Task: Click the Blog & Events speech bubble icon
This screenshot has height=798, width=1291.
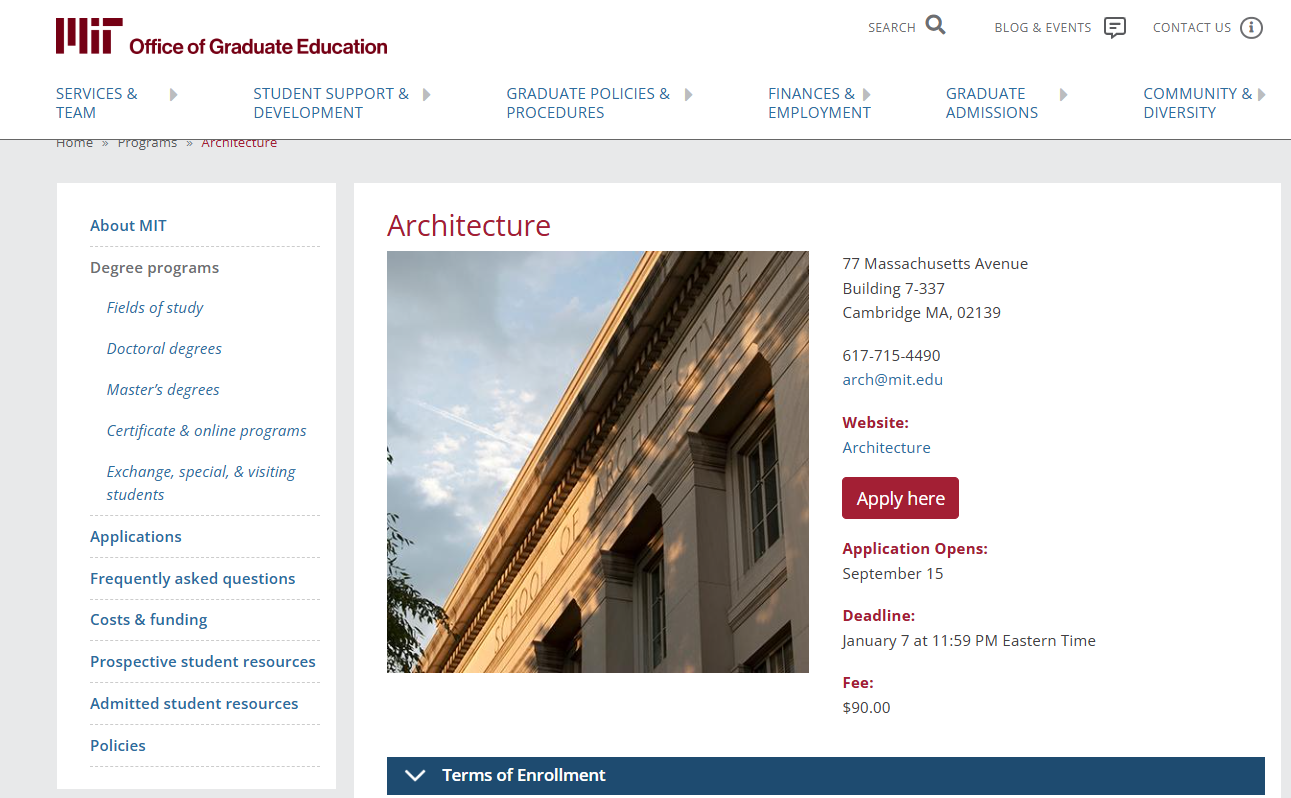Action: [x=1115, y=28]
